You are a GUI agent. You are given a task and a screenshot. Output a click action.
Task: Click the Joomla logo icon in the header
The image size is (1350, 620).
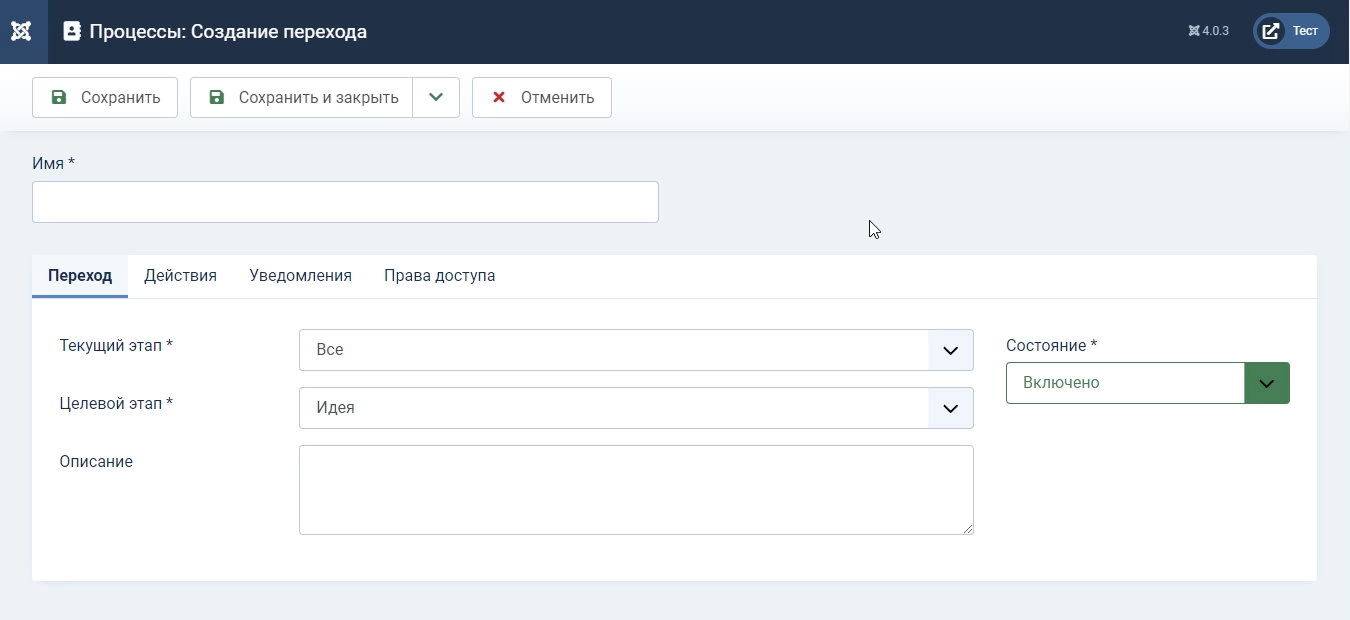pos(21,31)
